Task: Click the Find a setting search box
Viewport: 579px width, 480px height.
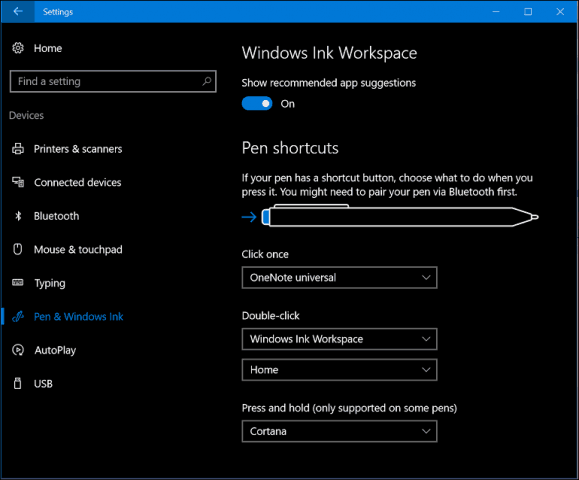Action: pyautogui.click(x=113, y=81)
